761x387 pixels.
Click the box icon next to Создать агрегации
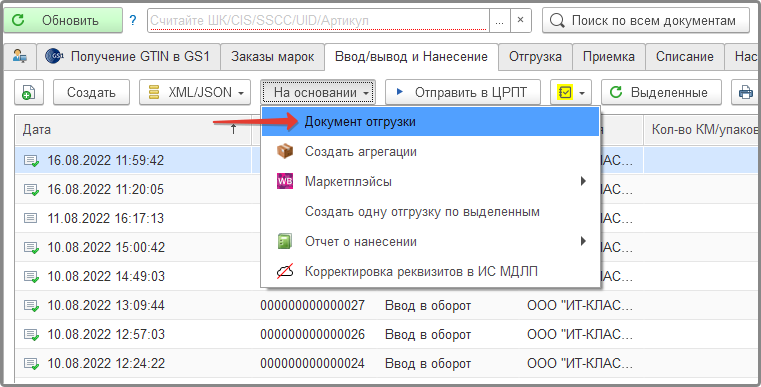(285, 151)
